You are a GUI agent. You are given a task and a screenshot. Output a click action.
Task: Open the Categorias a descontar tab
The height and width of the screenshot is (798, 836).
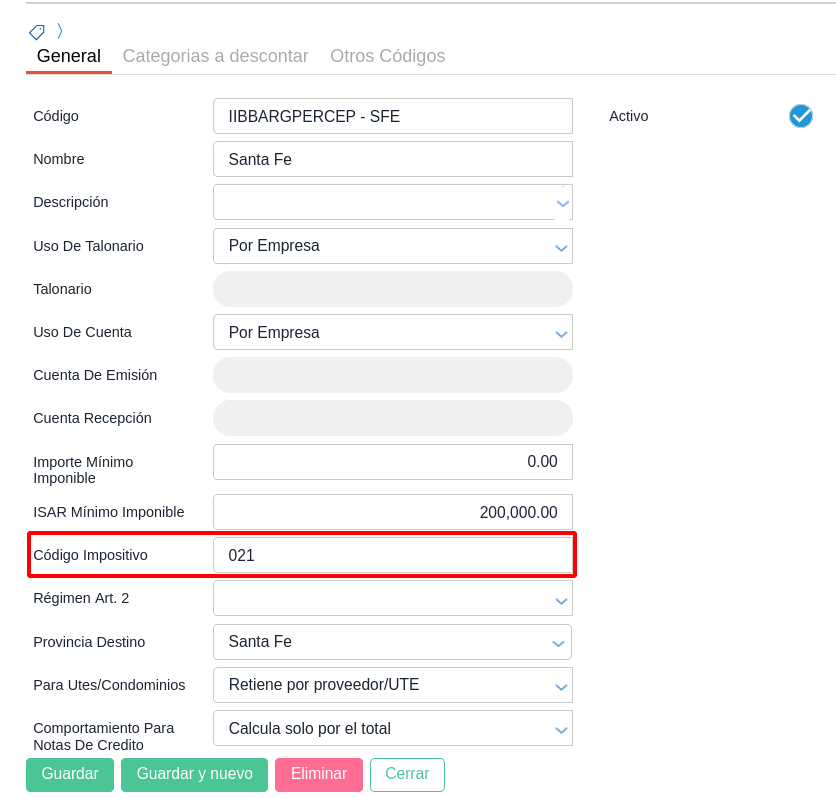(215, 57)
